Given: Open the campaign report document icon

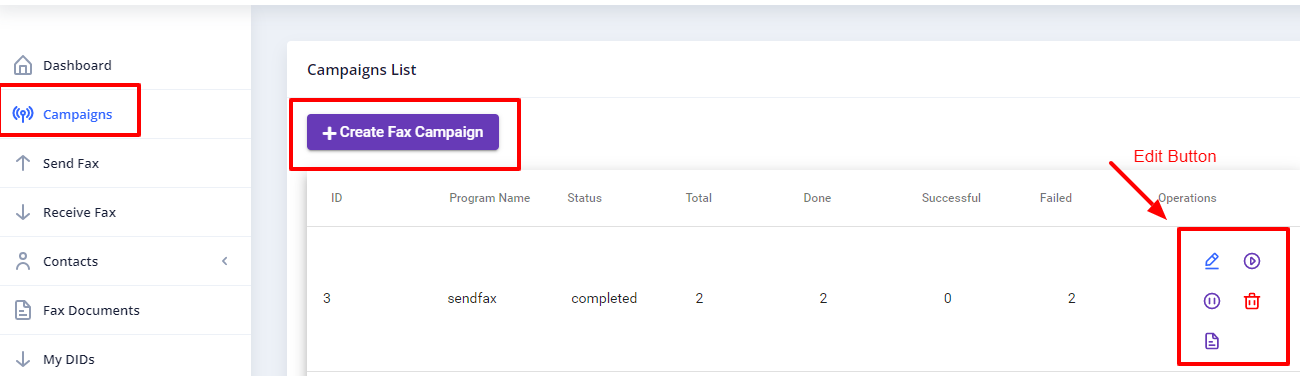Looking at the screenshot, I should pos(1212,341).
